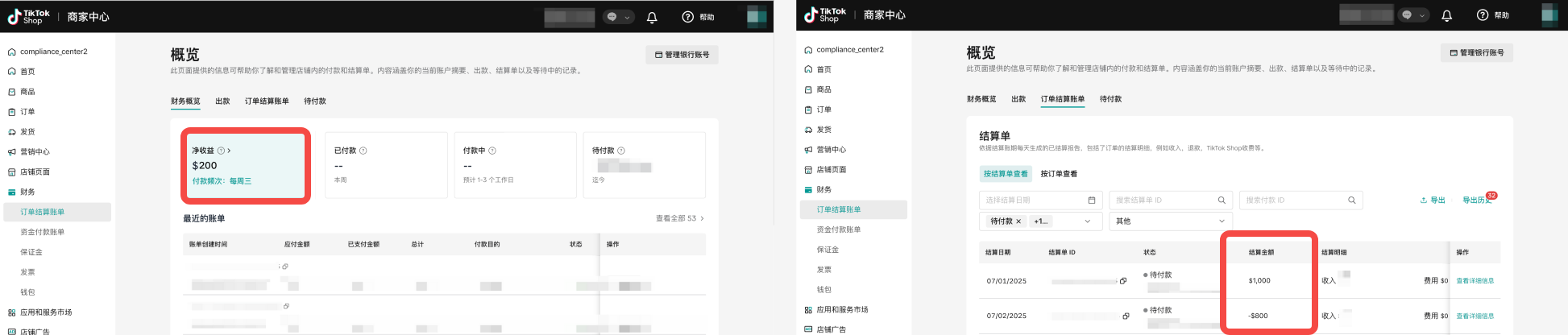Open 查看全部 53 recent statements link
The height and width of the screenshot is (335, 1568).
coord(679,218)
